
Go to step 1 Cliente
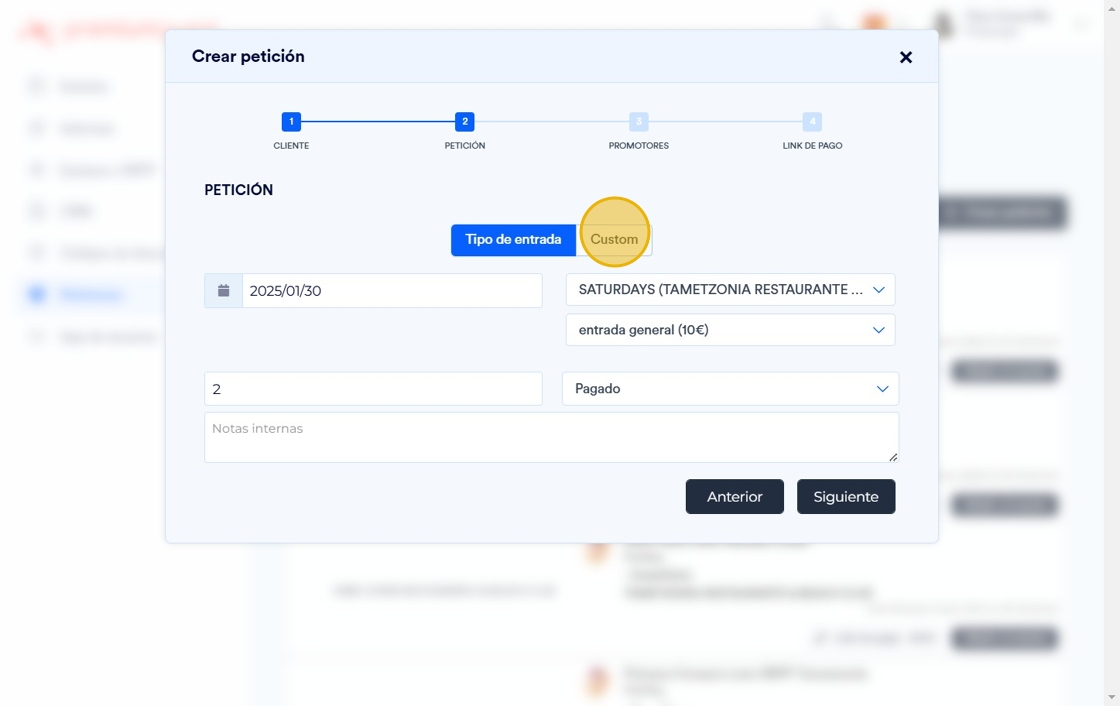pos(291,122)
